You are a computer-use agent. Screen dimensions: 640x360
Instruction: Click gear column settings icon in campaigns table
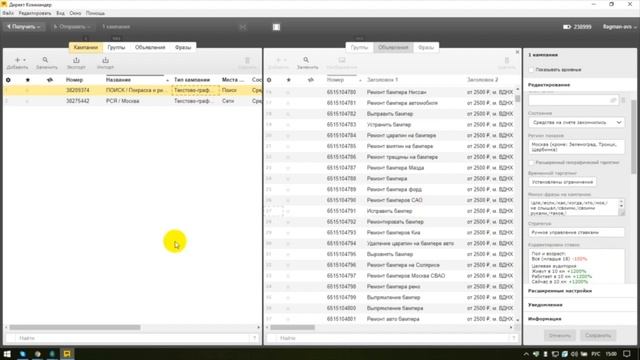(x=8, y=80)
